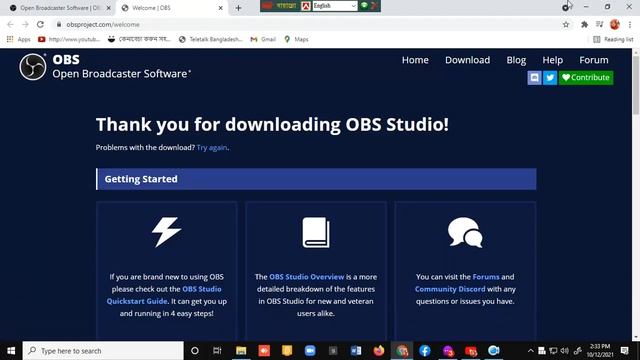Close the Open Broadcaster Software tab
Screen dimensions: 640x360
coord(109,8)
